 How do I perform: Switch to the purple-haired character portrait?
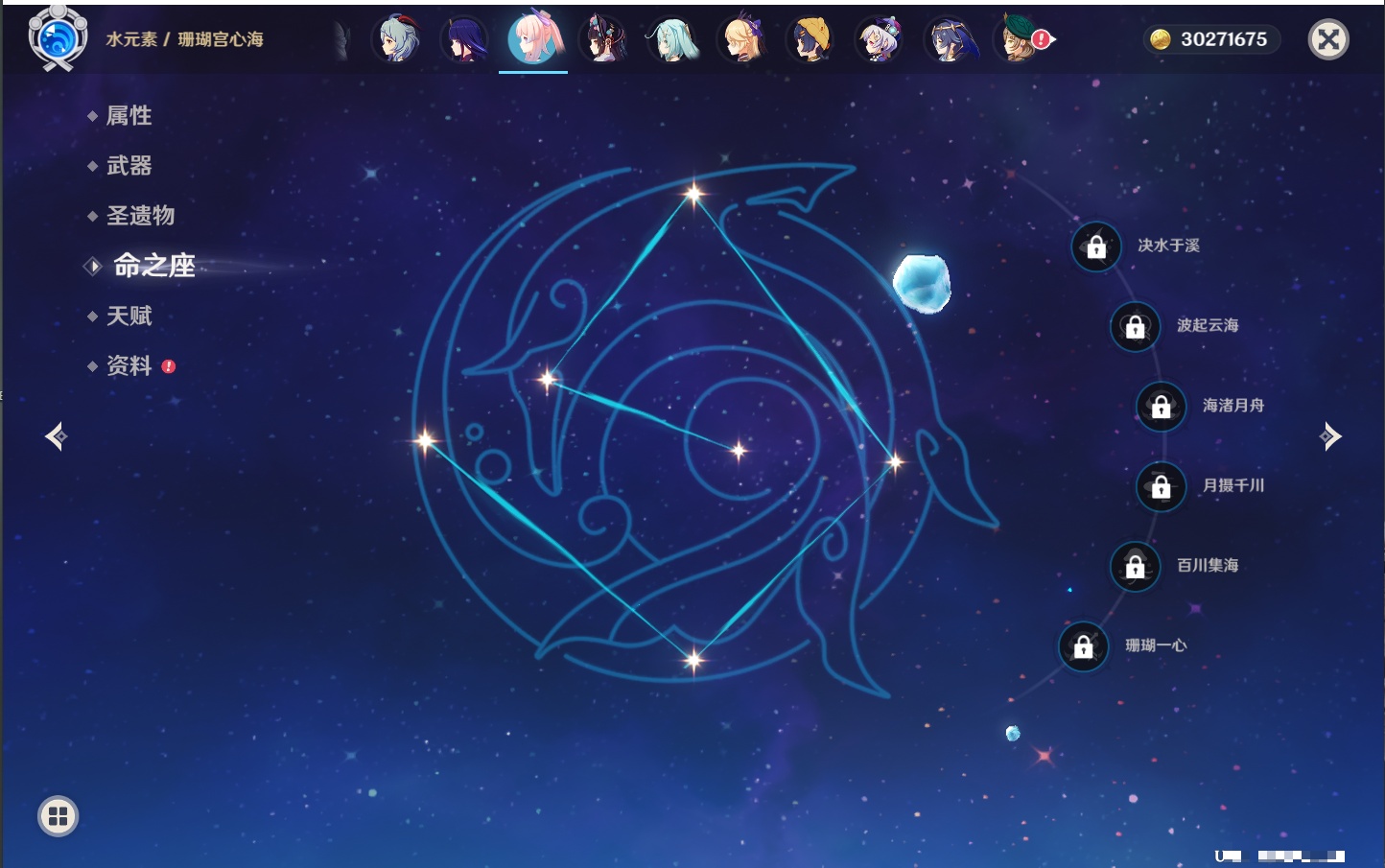(466, 39)
